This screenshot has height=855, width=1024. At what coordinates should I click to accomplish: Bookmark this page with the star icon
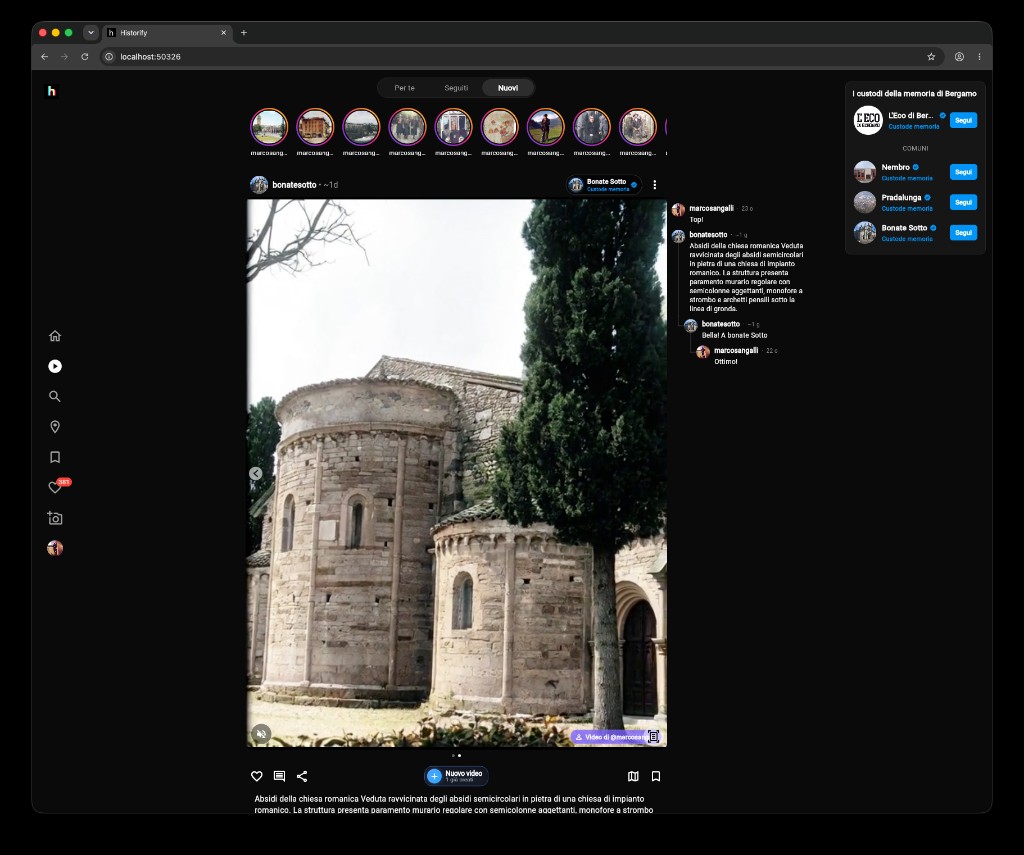931,57
